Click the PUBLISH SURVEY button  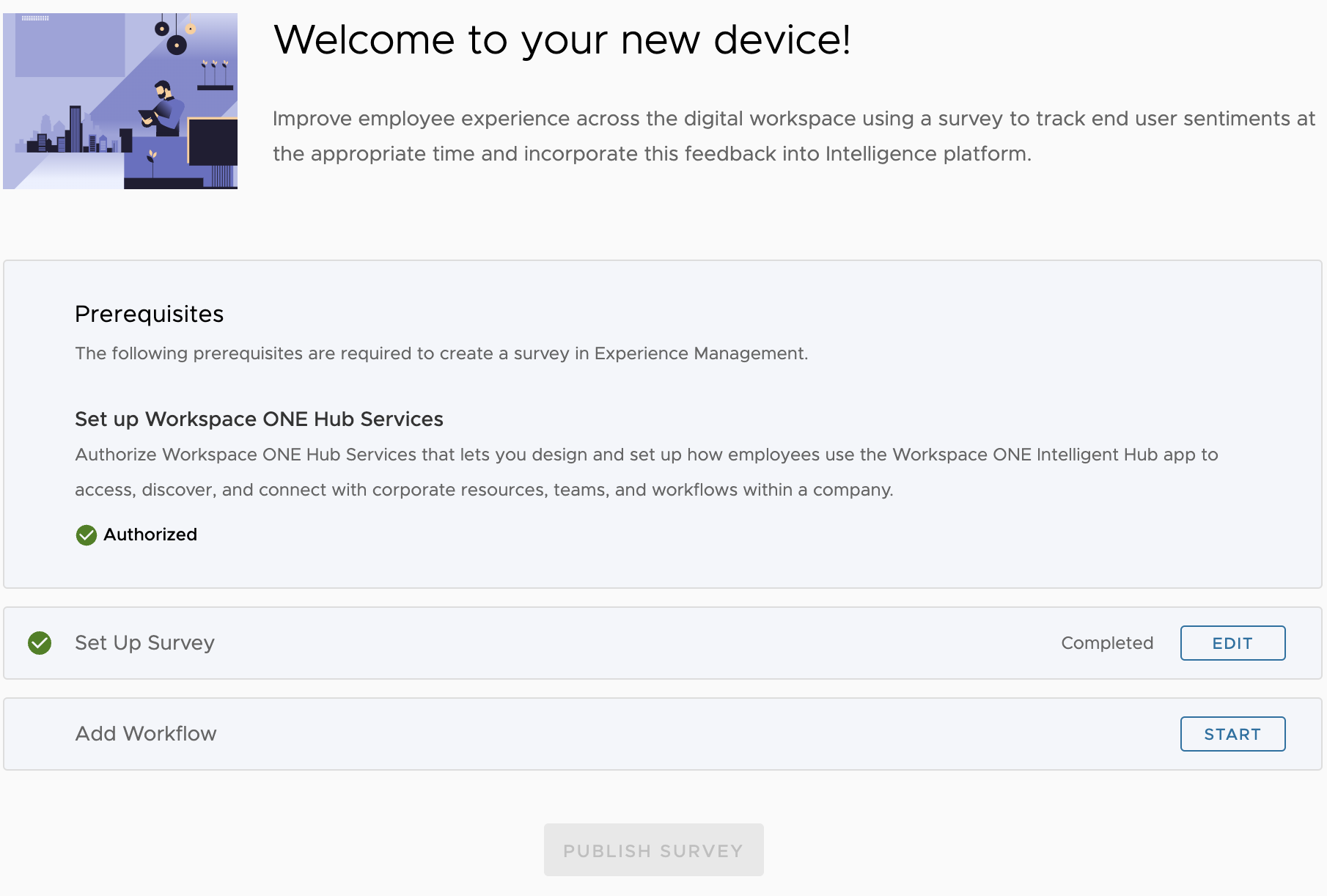coord(653,850)
